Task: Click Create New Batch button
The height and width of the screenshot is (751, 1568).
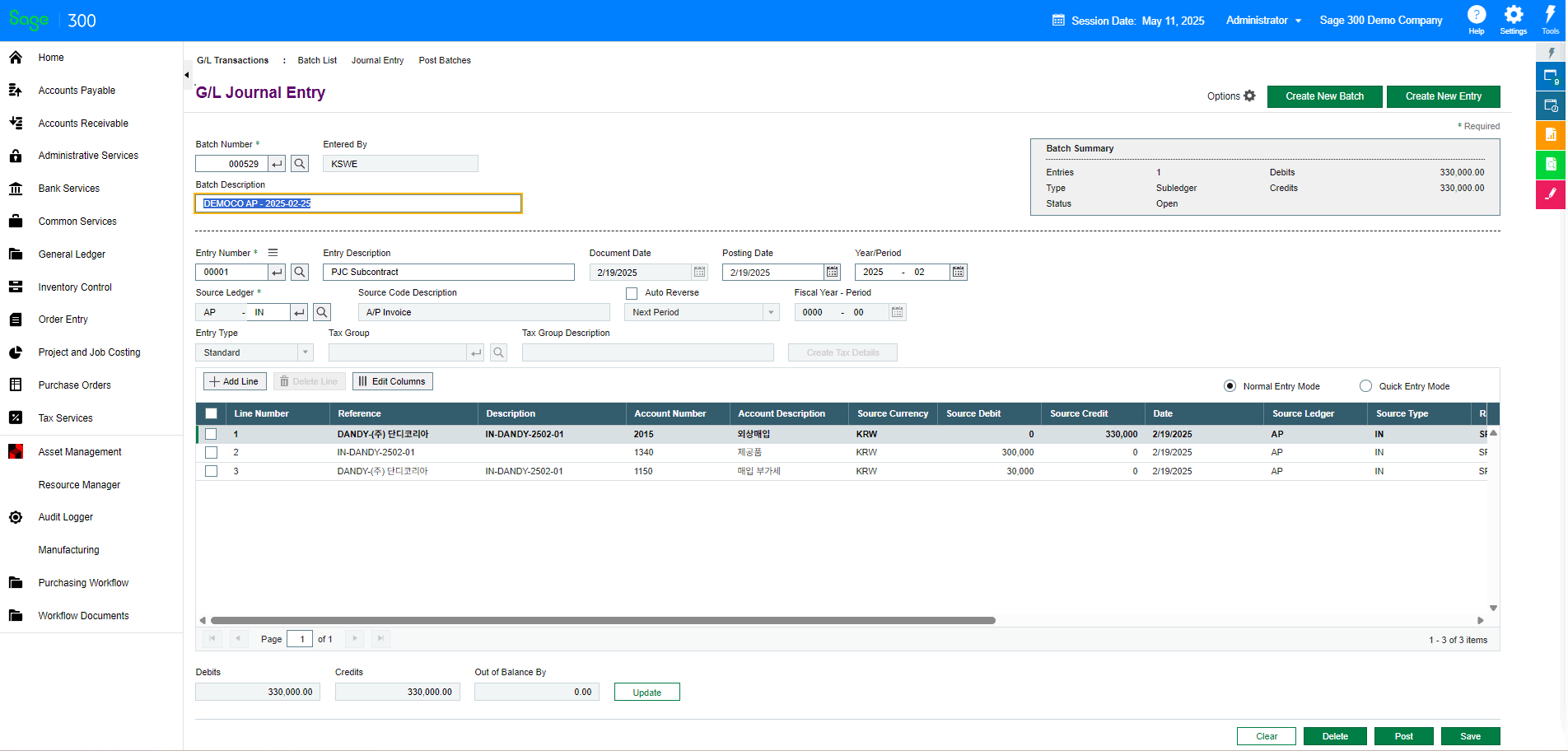Action: [x=1324, y=96]
